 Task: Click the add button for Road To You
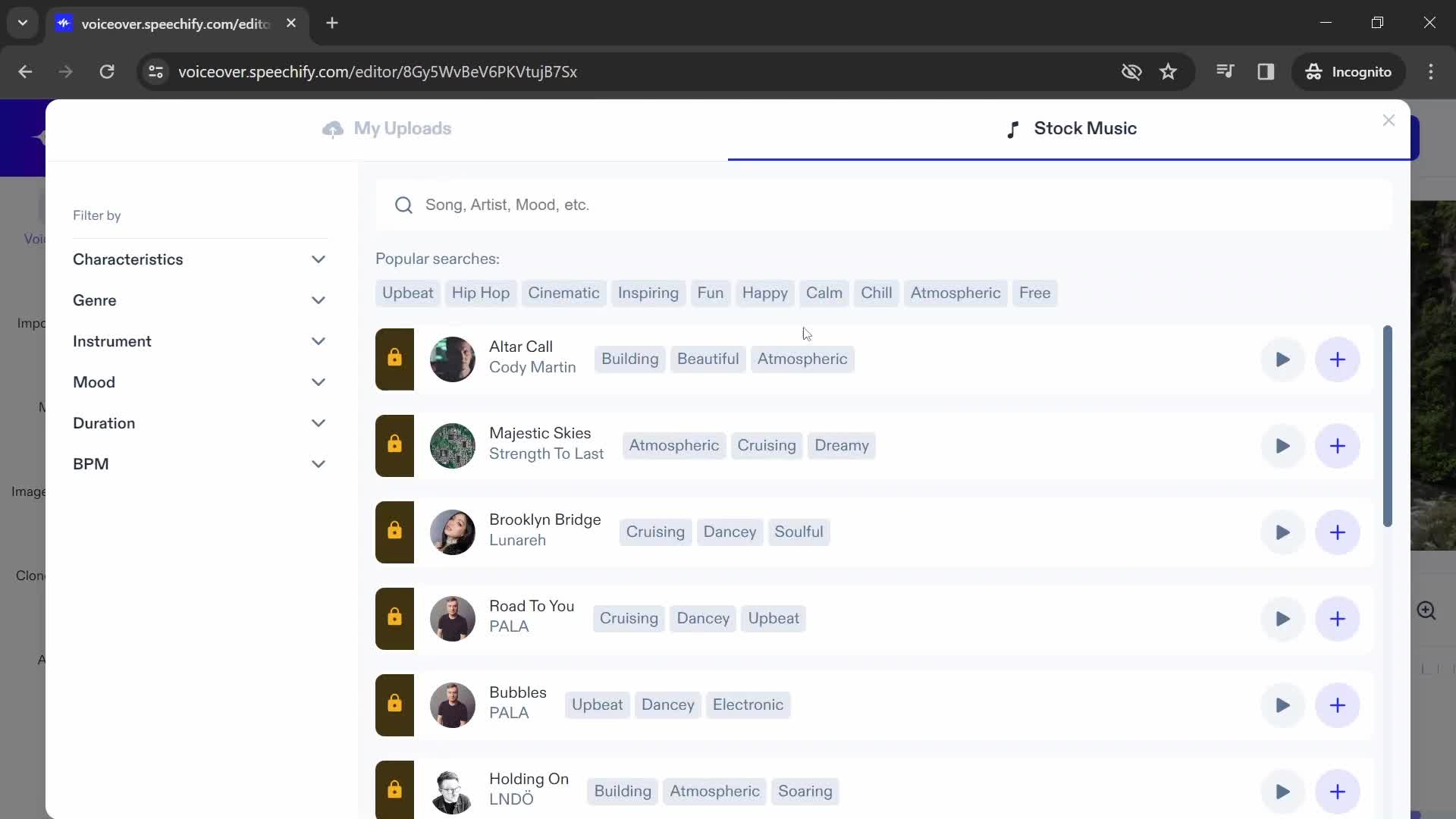pos(1338,618)
